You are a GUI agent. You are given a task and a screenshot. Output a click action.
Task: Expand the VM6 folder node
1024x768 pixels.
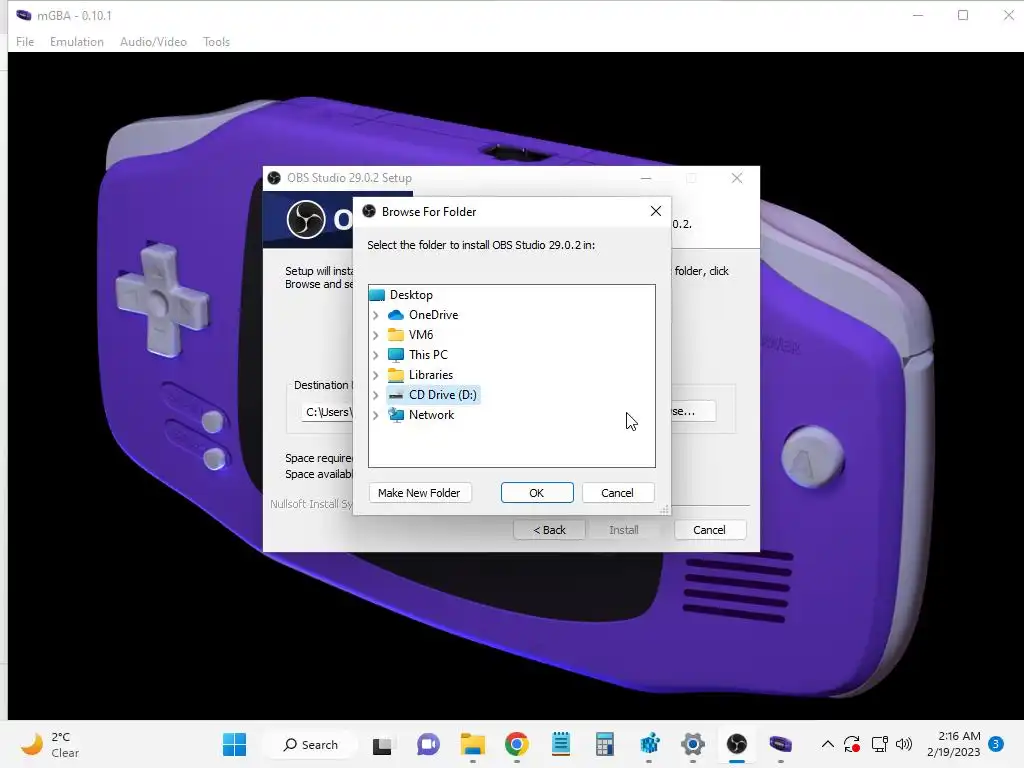coord(376,335)
